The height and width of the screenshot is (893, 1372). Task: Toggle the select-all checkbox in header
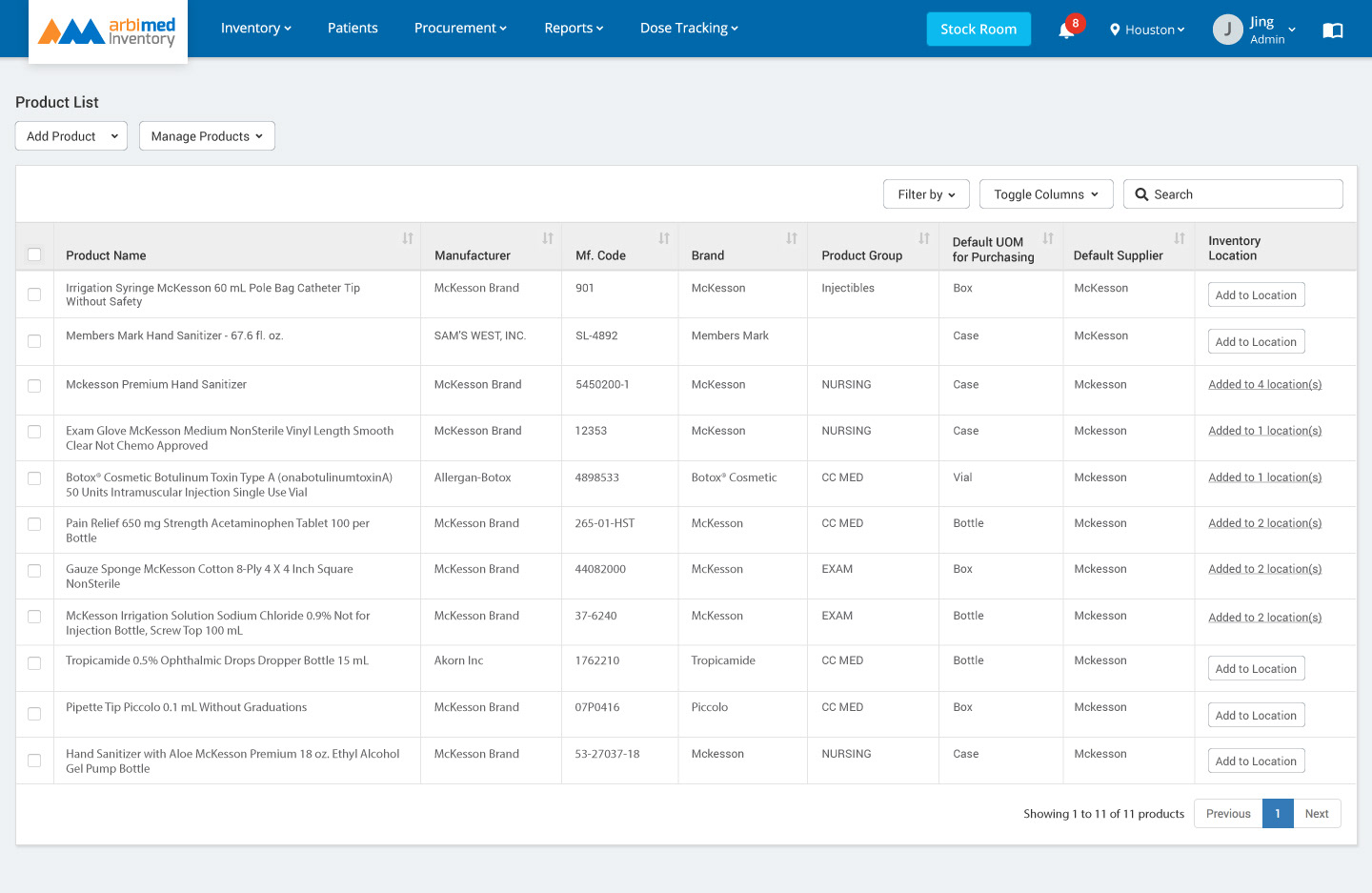[x=34, y=254]
